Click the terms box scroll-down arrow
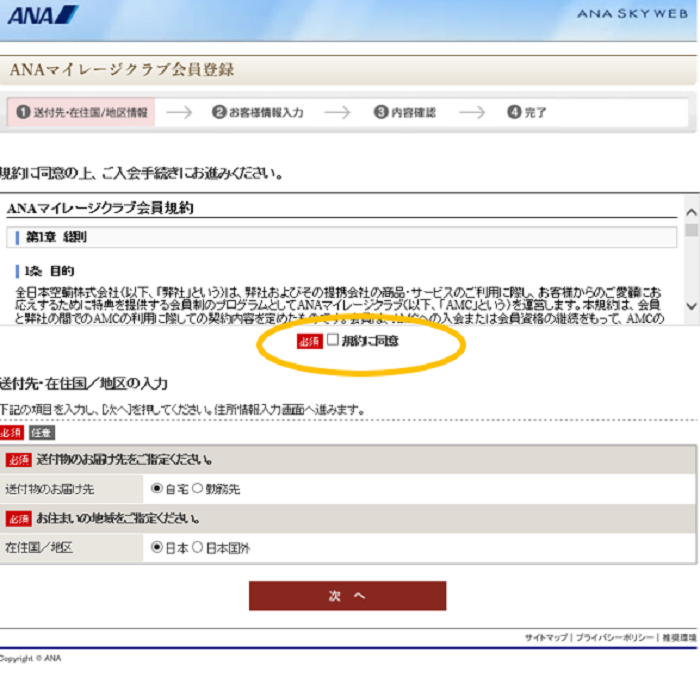 [692, 306]
